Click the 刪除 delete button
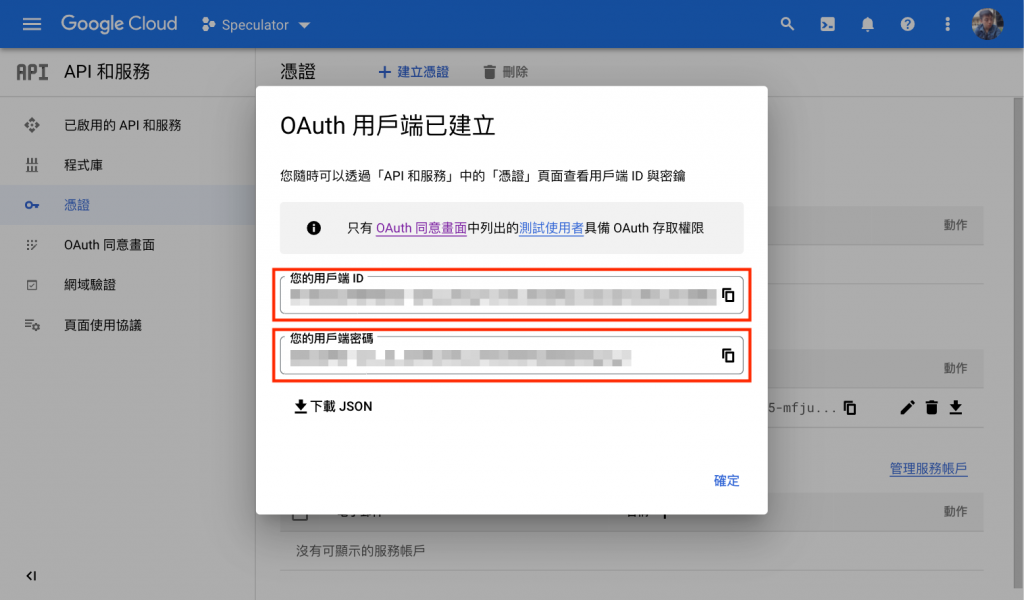Image resolution: width=1024 pixels, height=600 pixels. coord(505,72)
